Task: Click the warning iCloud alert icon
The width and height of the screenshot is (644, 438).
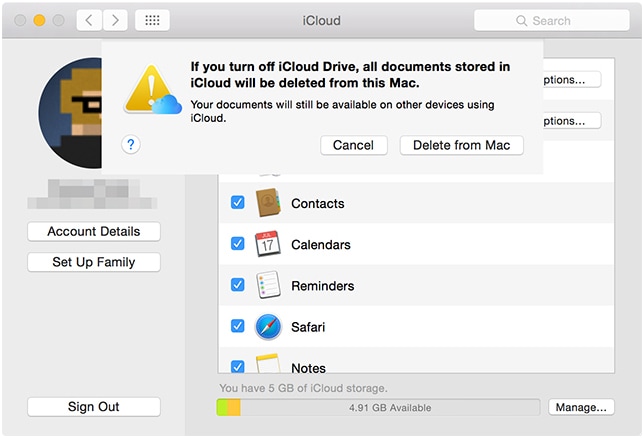Action: click(x=152, y=88)
